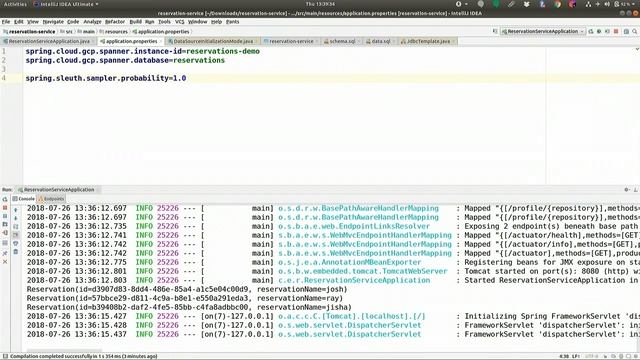
Task: Click Clear All trash icon in console
Action: pos(16,252)
